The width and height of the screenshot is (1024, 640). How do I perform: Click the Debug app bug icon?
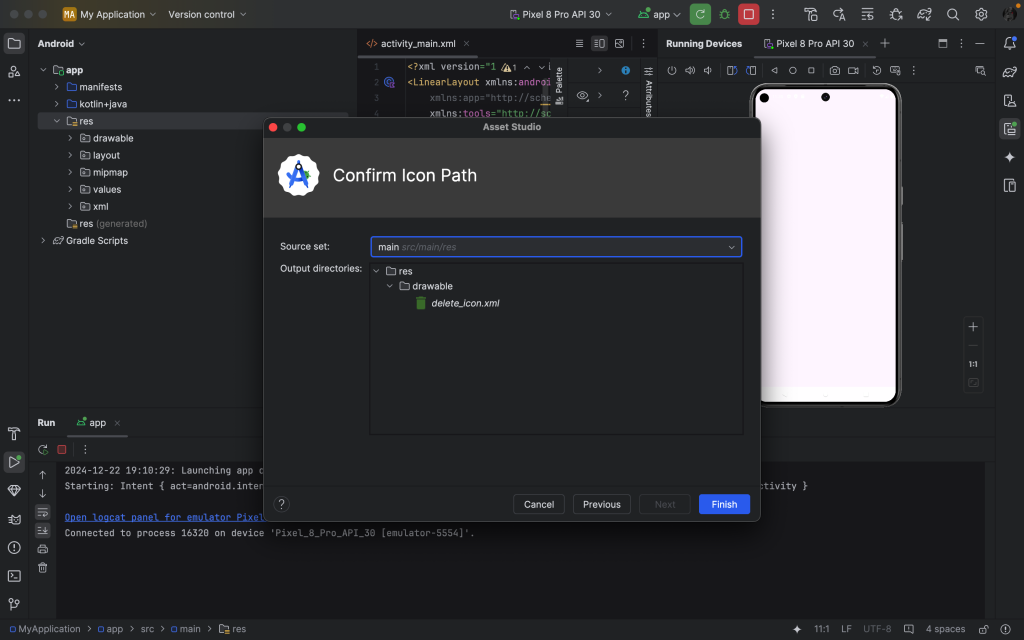click(724, 14)
